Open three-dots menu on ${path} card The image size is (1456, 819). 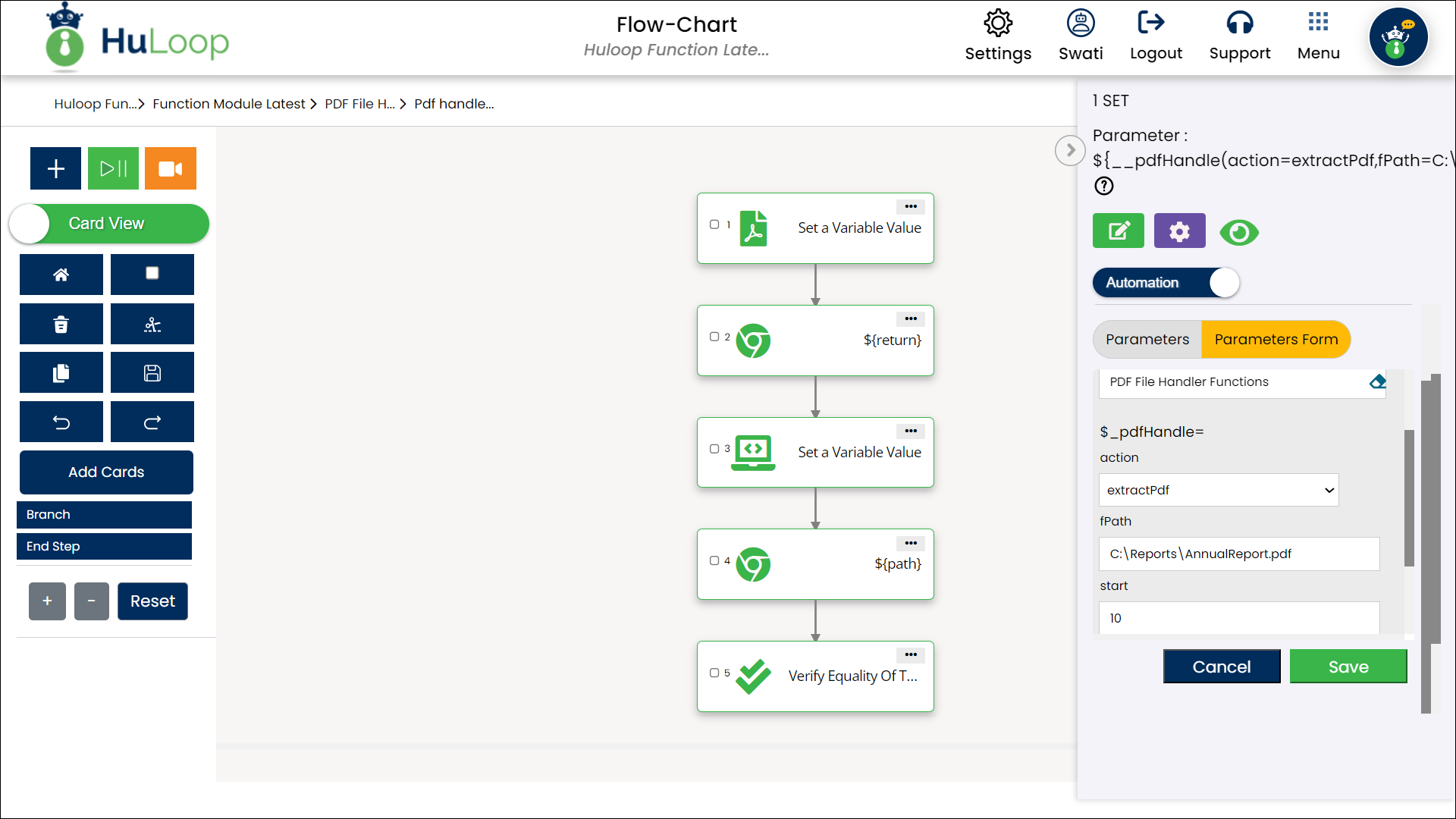point(911,543)
